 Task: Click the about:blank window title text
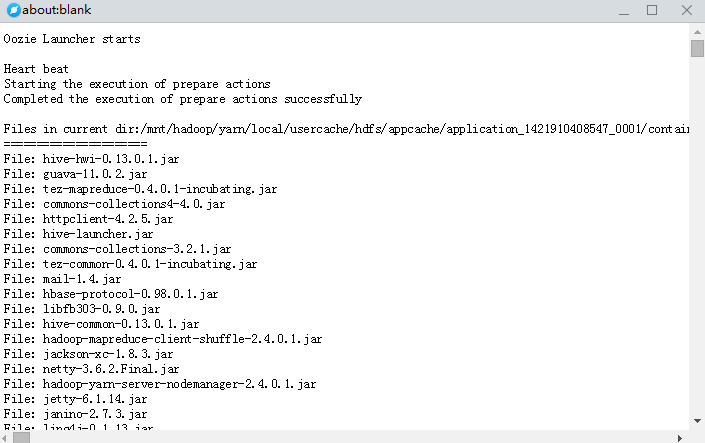(x=57, y=10)
